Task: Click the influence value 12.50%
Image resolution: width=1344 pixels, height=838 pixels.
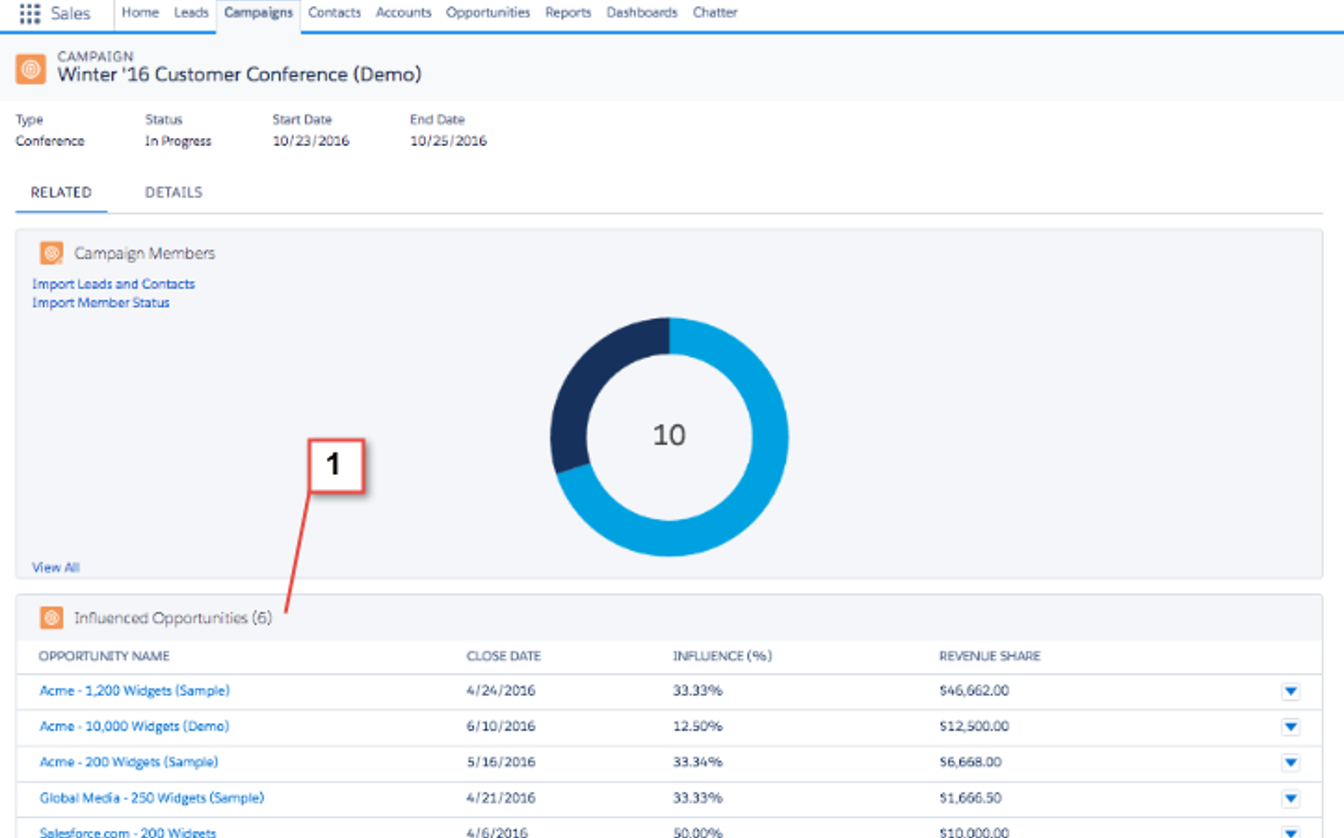Action: 698,726
